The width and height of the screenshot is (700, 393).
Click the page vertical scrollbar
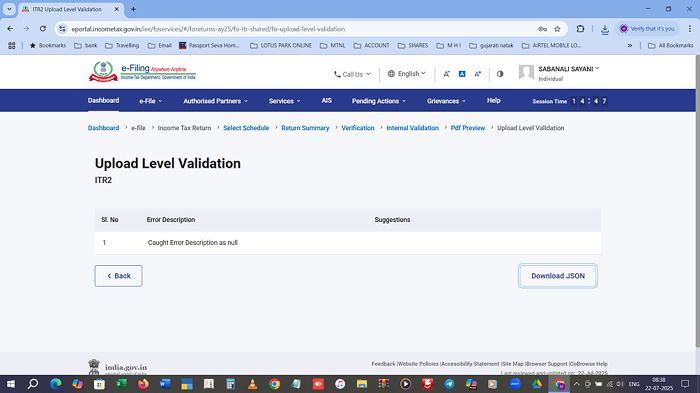[x=697, y=201]
